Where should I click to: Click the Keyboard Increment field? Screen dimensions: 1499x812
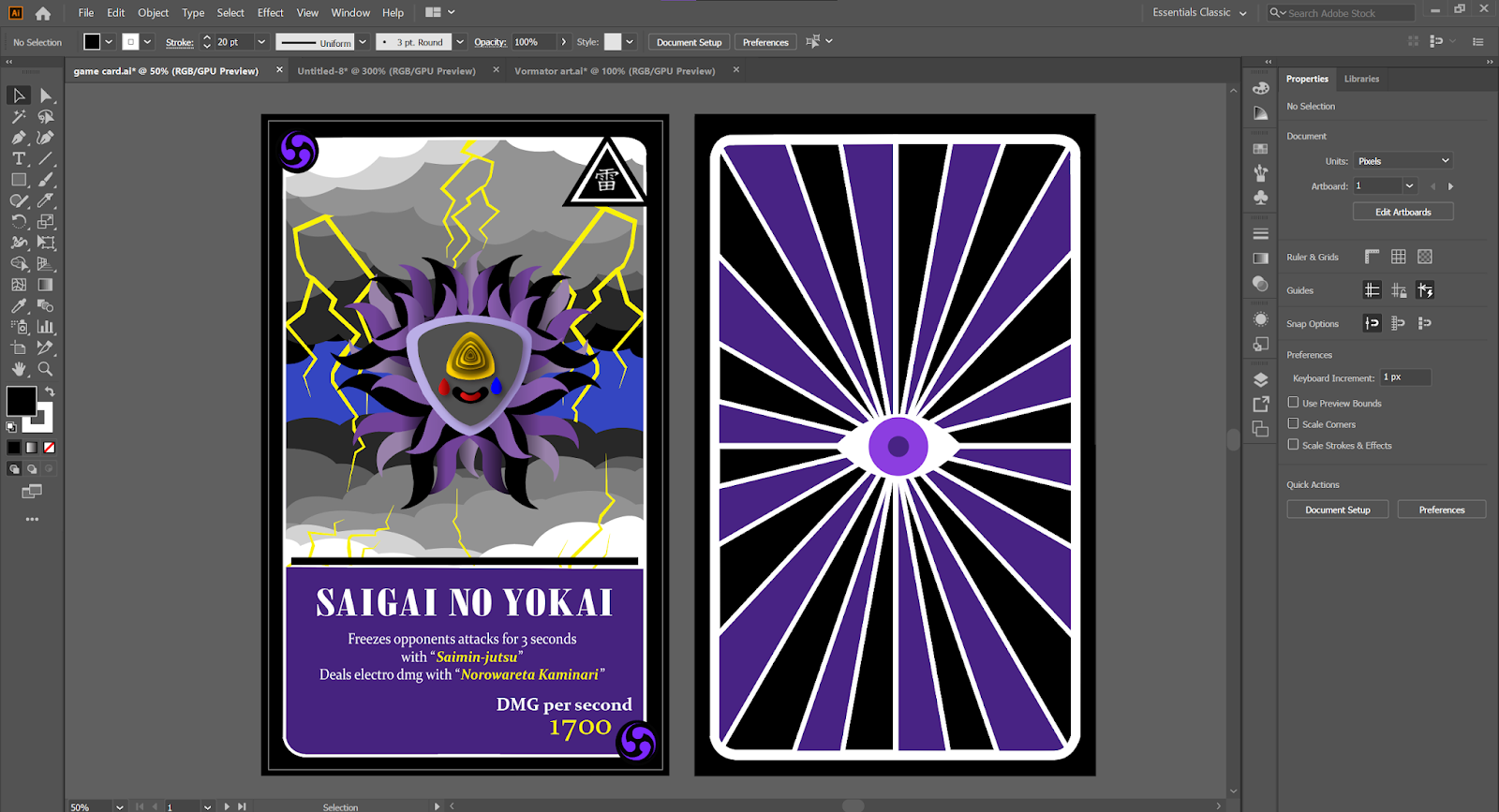click(x=1405, y=377)
